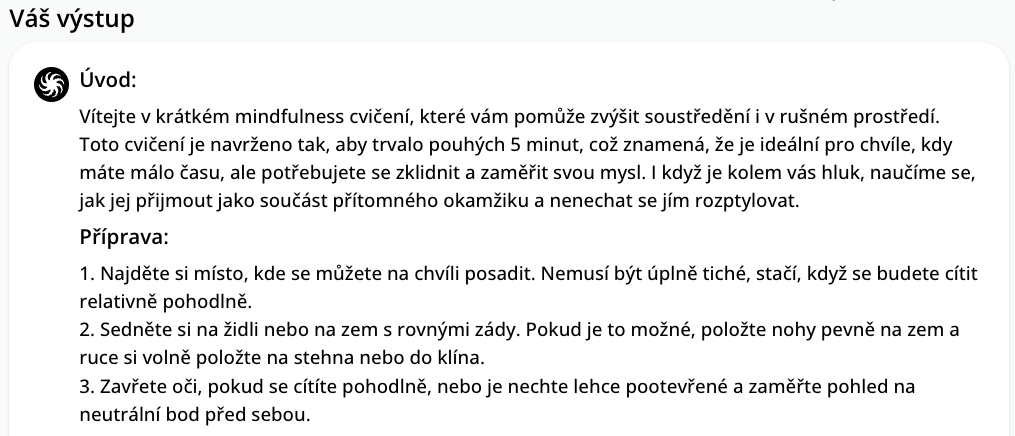
Task: Click the line 'ruce si volně položte'
Action: pos(282,358)
